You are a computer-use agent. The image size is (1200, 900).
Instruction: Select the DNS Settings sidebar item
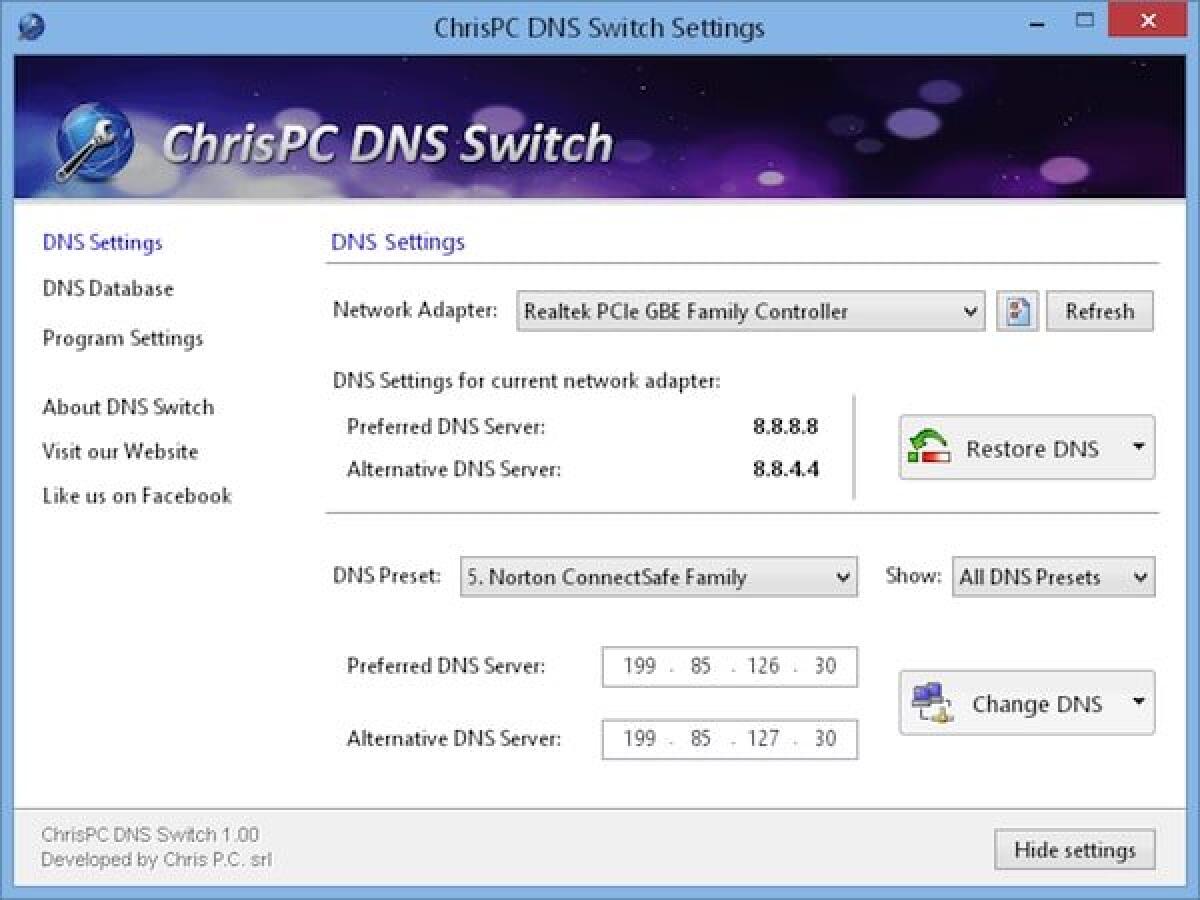point(100,242)
